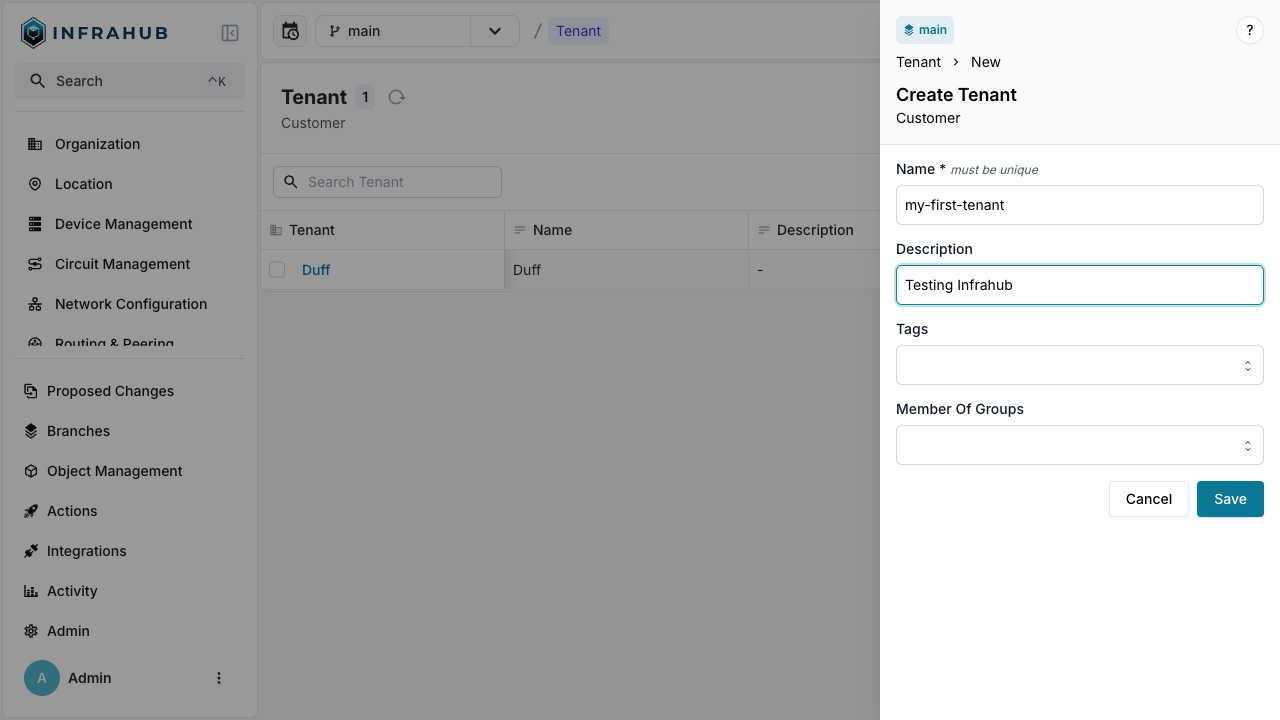Click the search magnifier icon in sidebar
This screenshot has height=720, width=1280.
[x=37, y=81]
